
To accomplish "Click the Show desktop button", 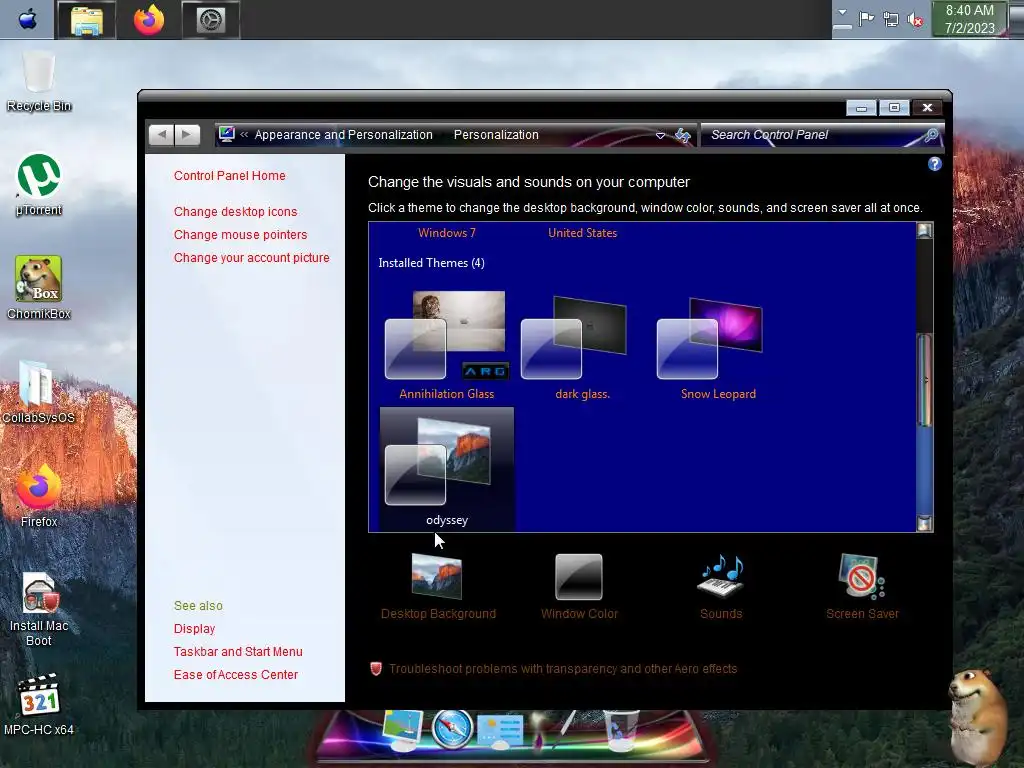I will coord(1016,20).
